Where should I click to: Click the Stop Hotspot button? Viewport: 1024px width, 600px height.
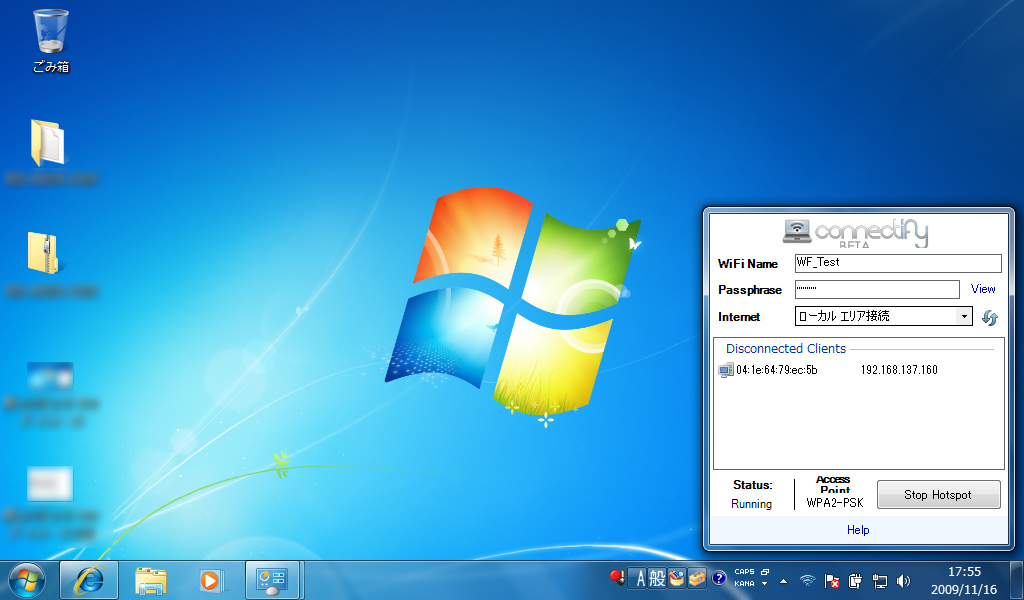click(938, 495)
